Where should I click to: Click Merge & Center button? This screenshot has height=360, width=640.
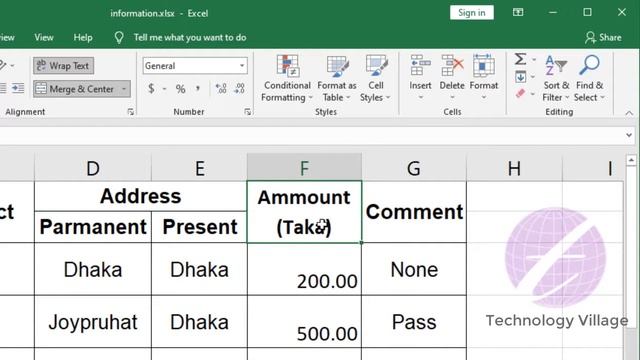(75, 89)
